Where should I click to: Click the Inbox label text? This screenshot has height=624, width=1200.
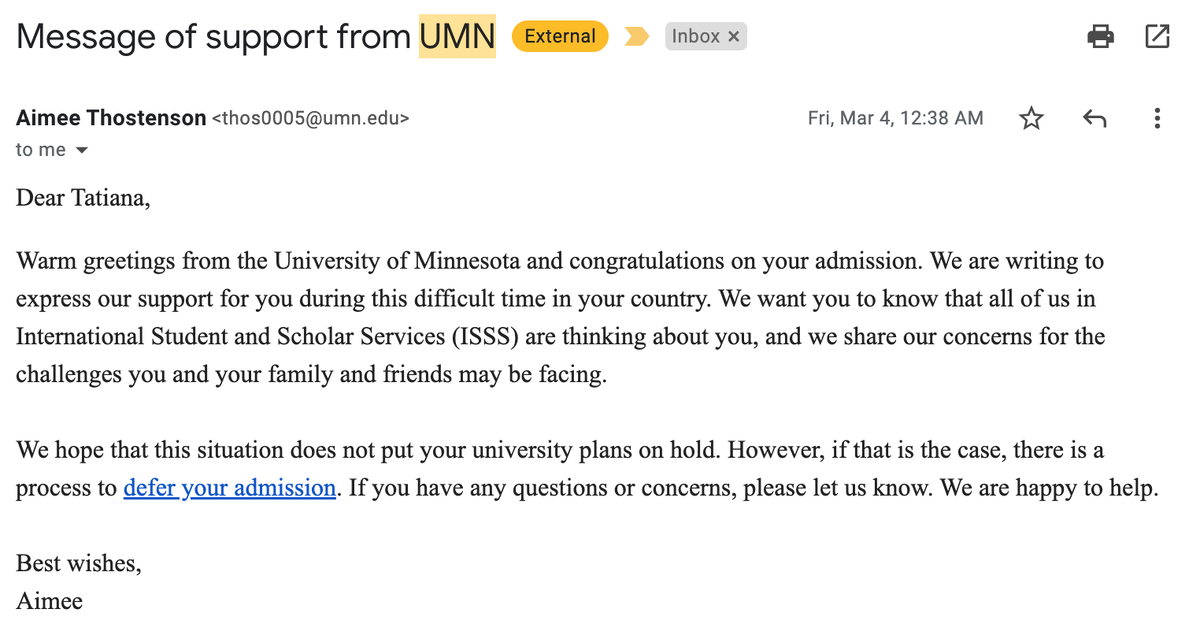pyautogui.click(x=695, y=37)
